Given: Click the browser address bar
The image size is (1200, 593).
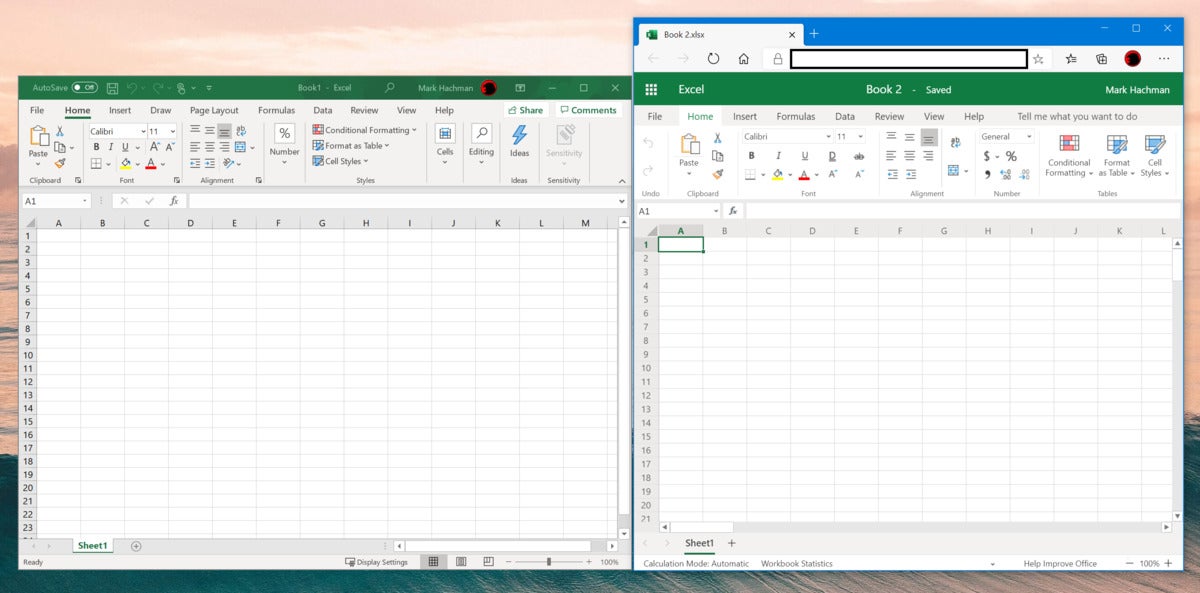Looking at the screenshot, I should [909, 59].
